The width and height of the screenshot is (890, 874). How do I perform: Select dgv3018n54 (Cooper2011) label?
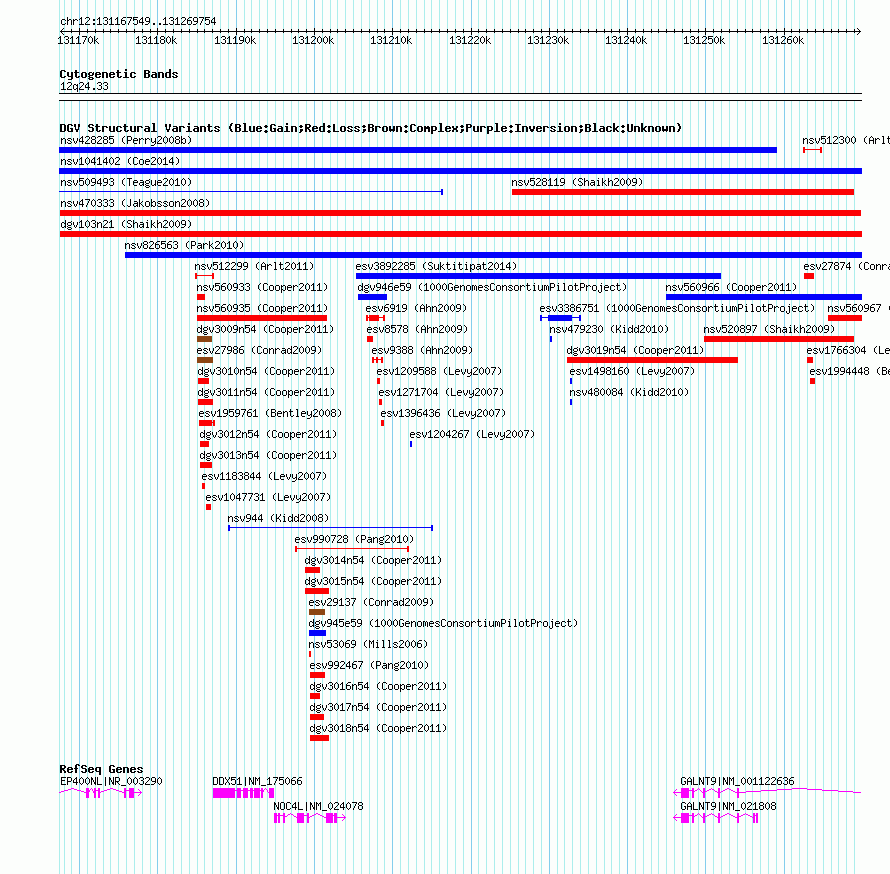click(378, 728)
